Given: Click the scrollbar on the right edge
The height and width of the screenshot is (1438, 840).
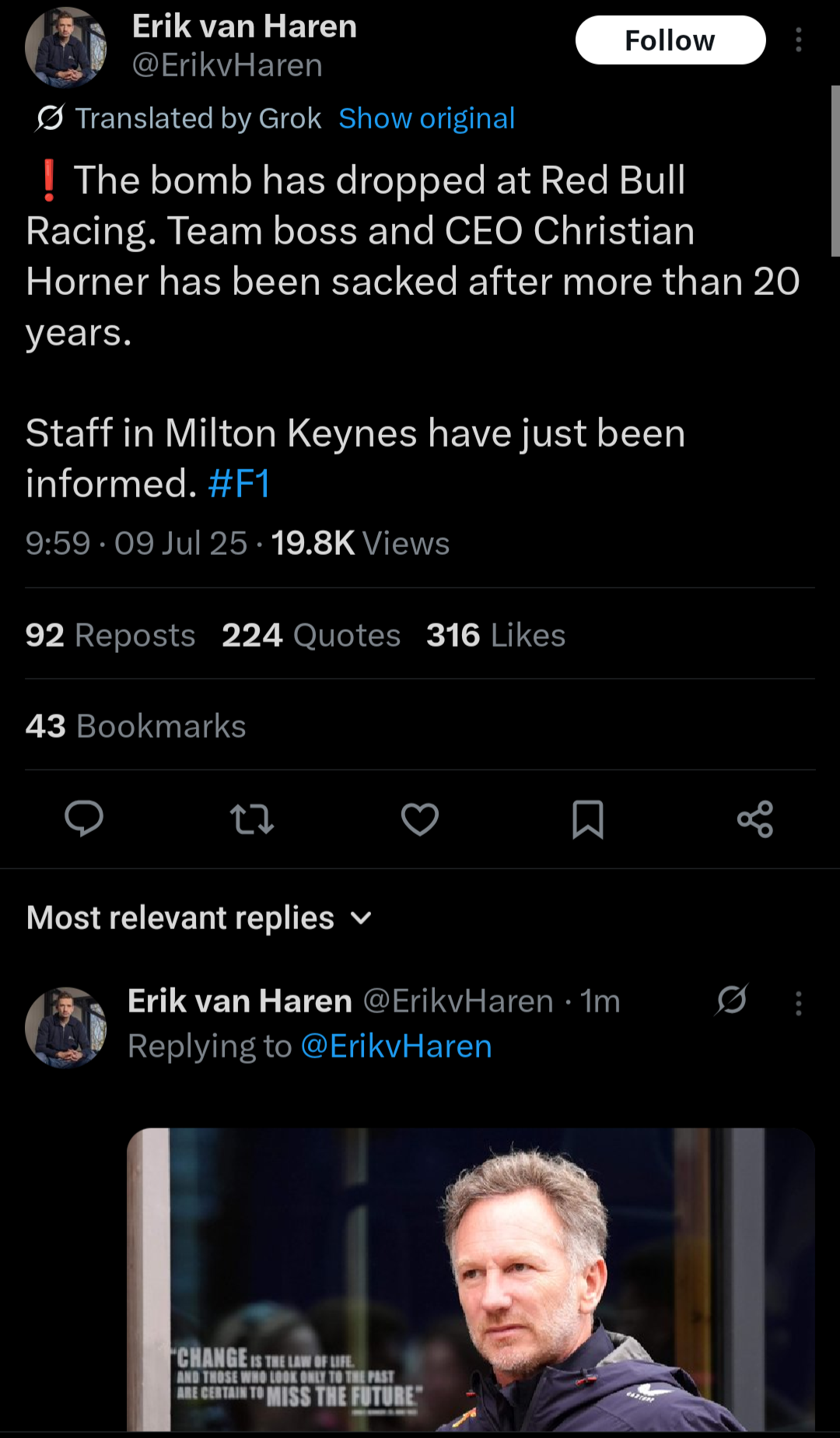Looking at the screenshot, I should pos(835,171).
